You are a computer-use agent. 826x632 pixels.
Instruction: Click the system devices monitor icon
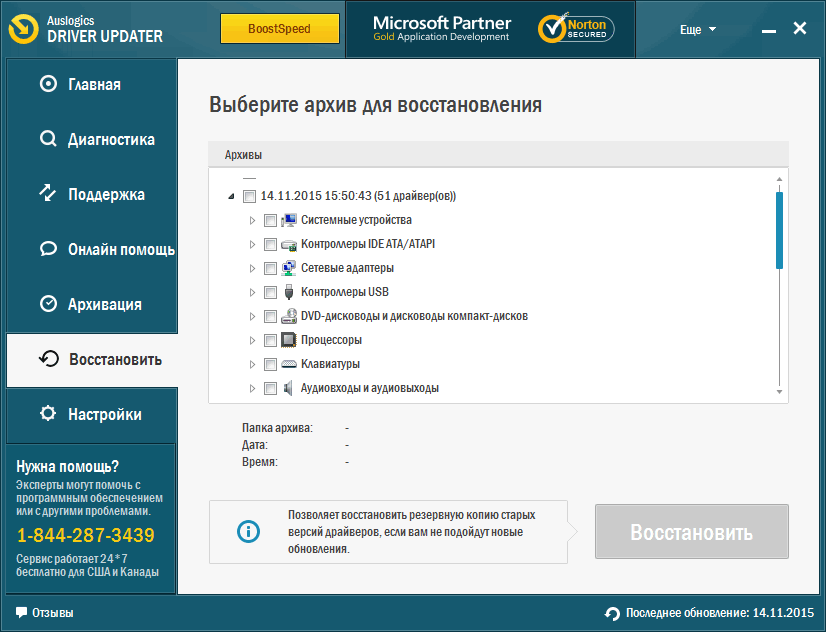[289, 220]
